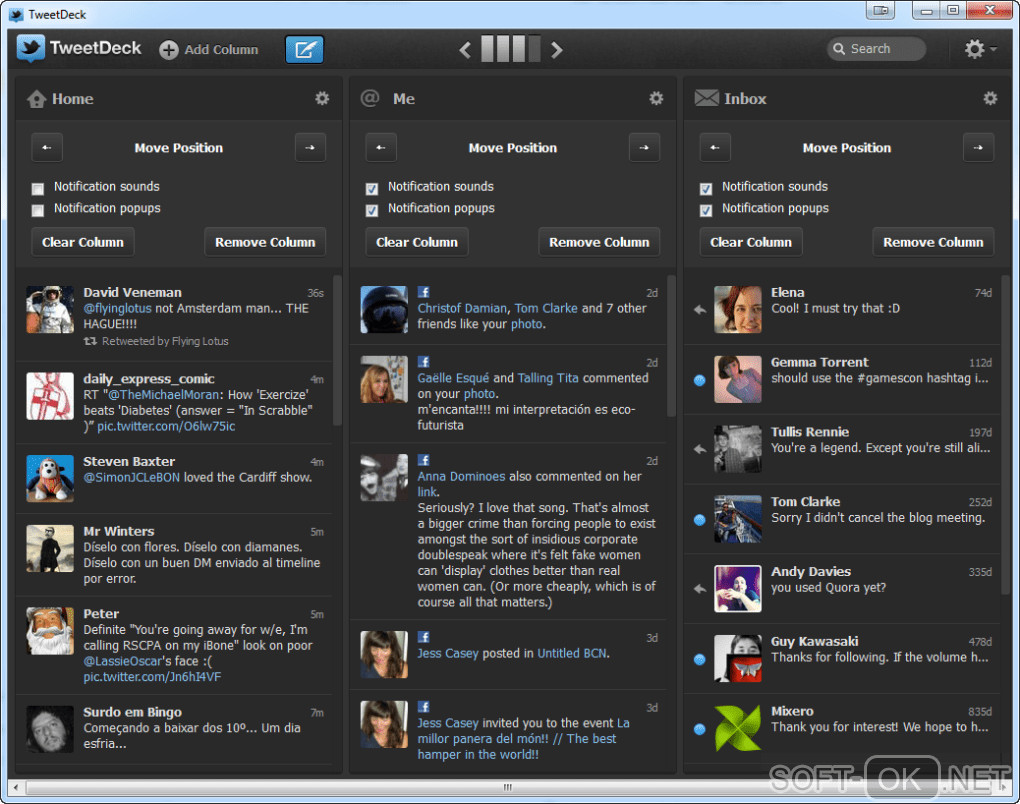Go to previous columns with left chevron
Image resolution: width=1020 pixels, height=804 pixels.
click(x=464, y=49)
